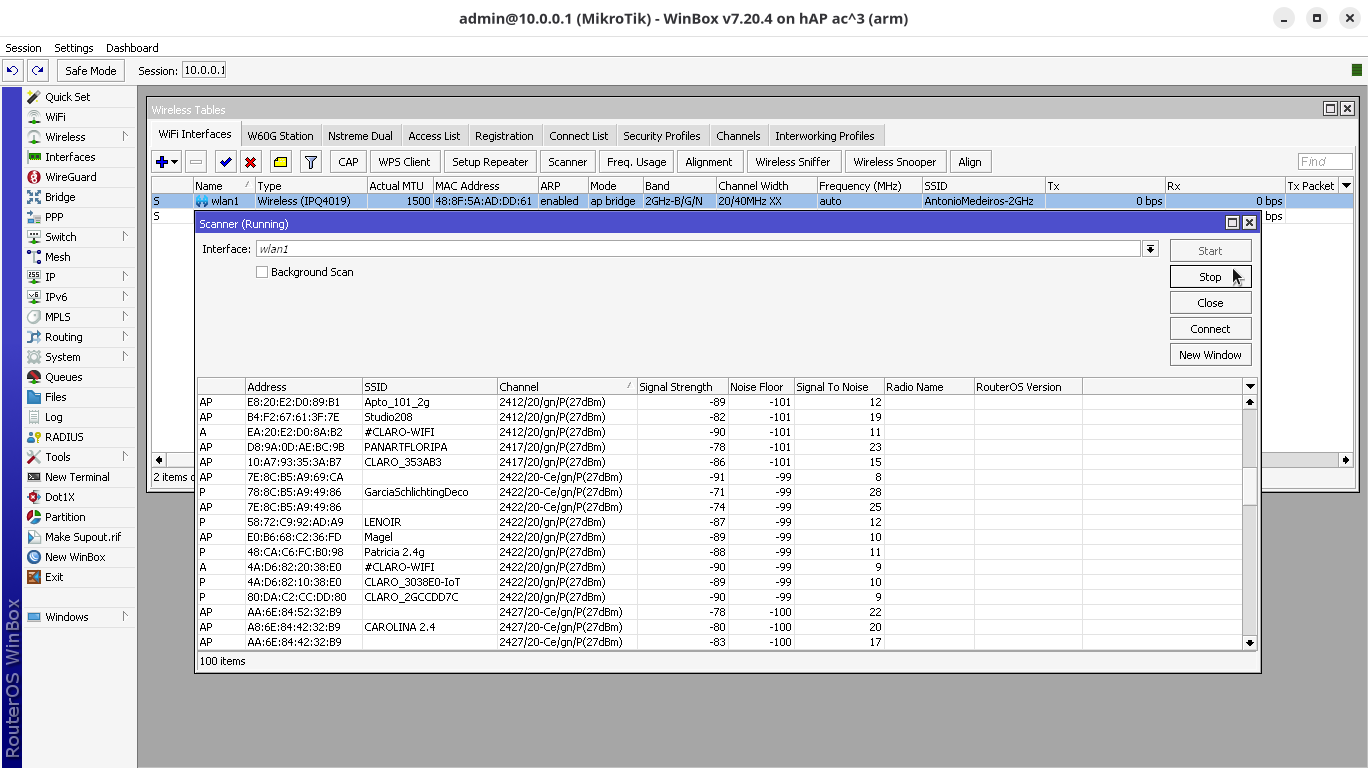Open the Settings menu
This screenshot has height=768, width=1368.
point(73,48)
